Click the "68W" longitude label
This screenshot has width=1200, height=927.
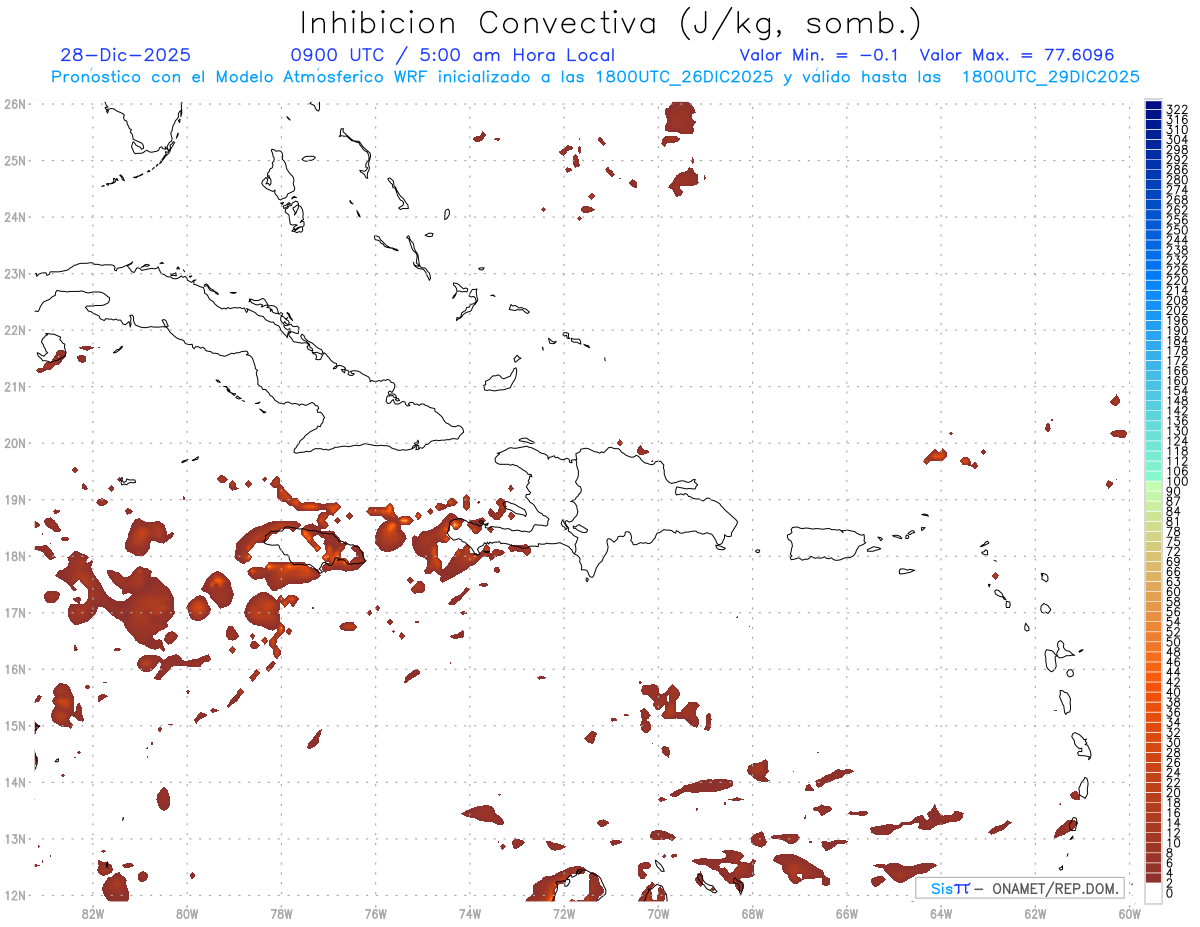click(x=752, y=912)
